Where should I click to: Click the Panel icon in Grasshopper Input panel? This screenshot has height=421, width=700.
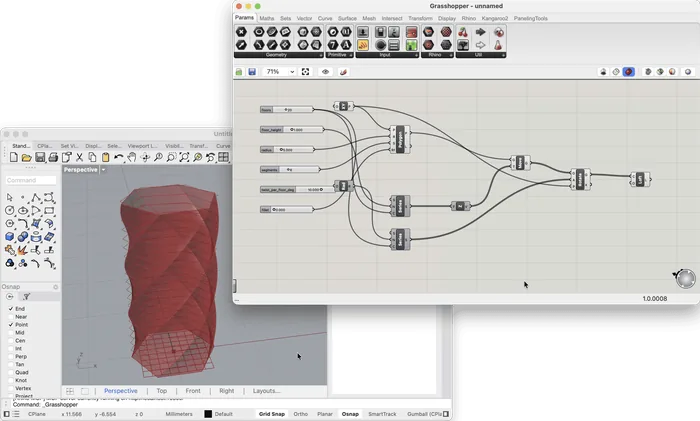362,45
